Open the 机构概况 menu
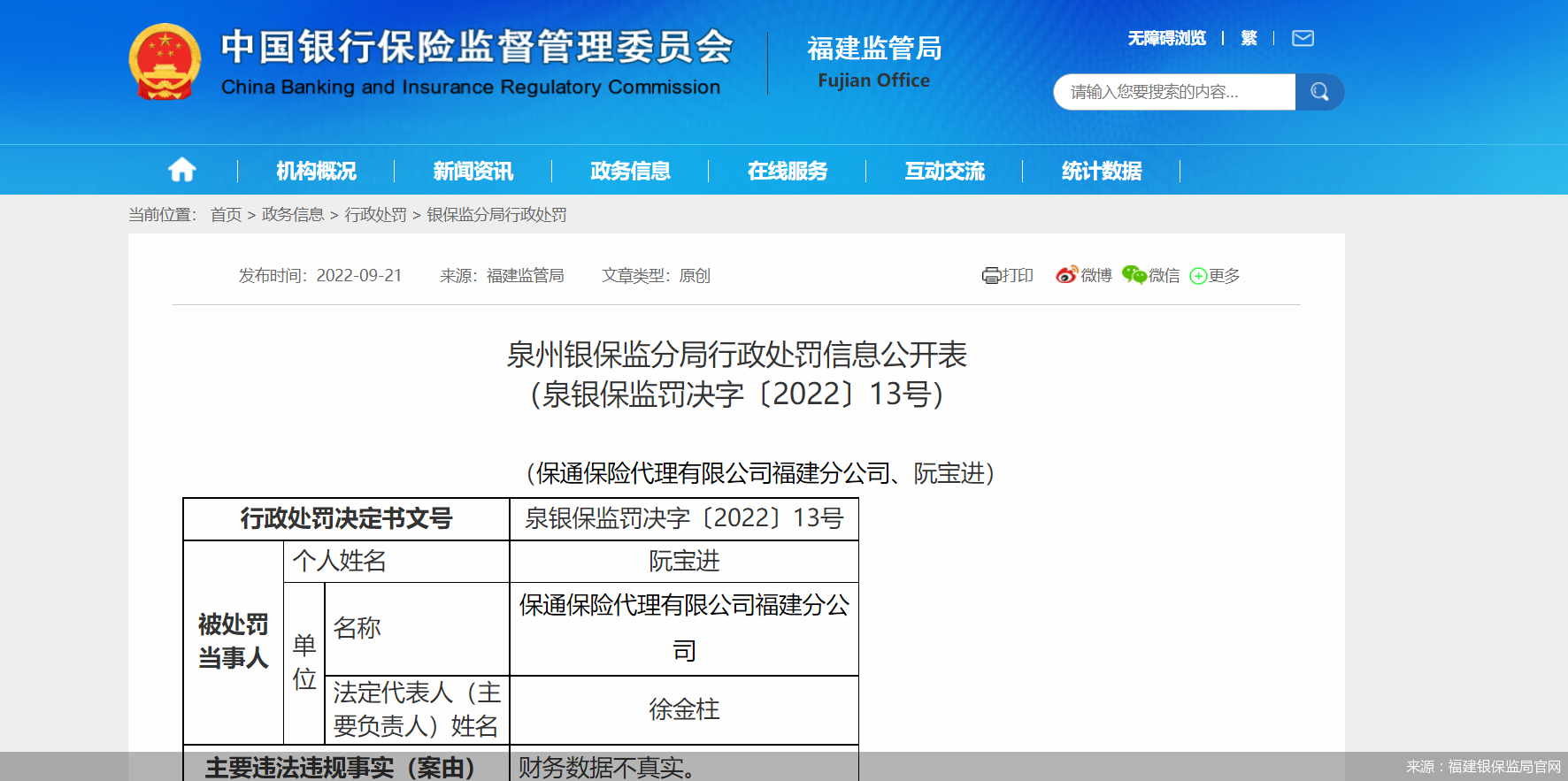Viewport: 1568px width, 781px height. 316,171
